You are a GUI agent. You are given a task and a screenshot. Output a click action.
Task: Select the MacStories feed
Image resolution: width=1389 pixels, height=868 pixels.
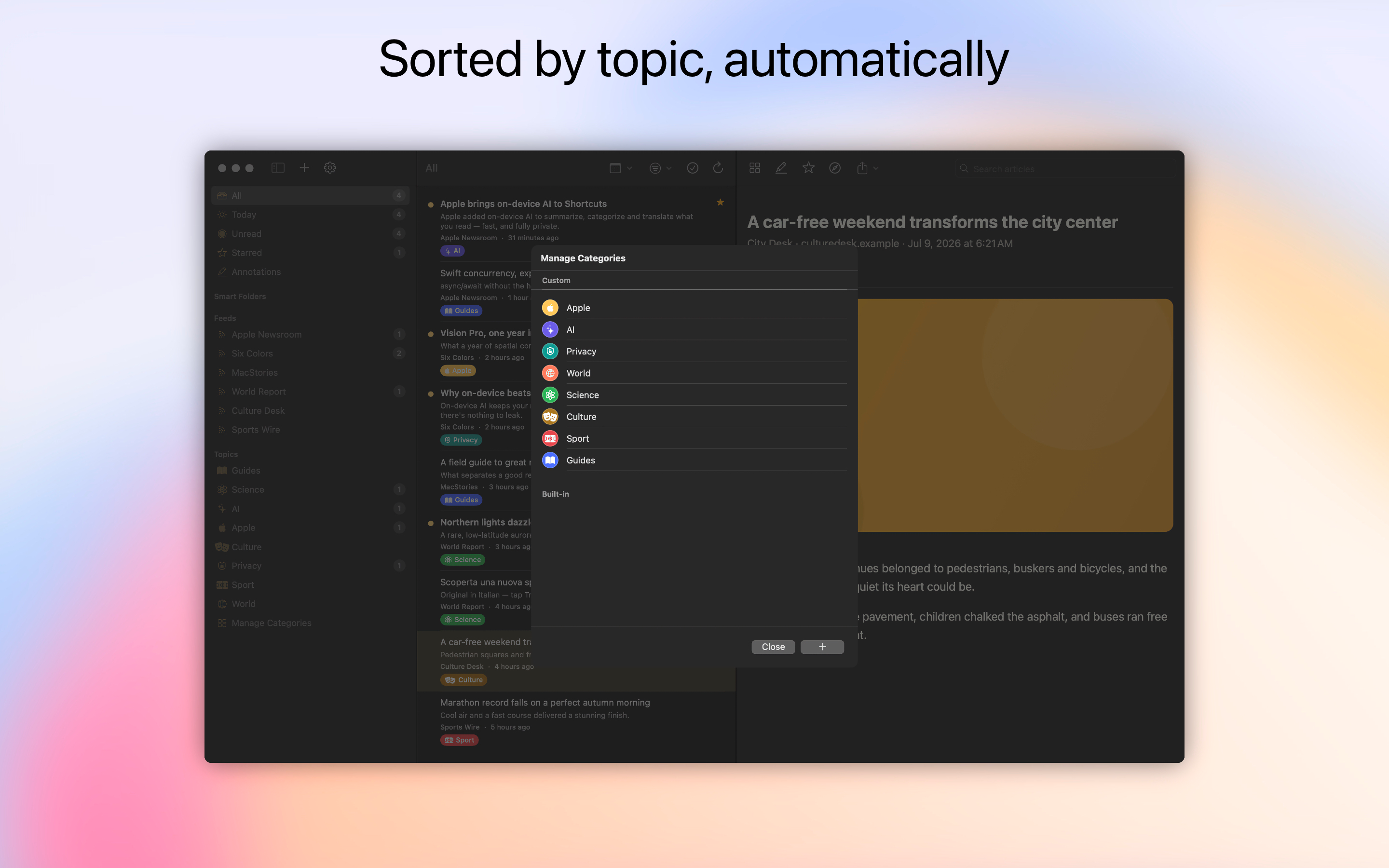[x=310, y=373]
